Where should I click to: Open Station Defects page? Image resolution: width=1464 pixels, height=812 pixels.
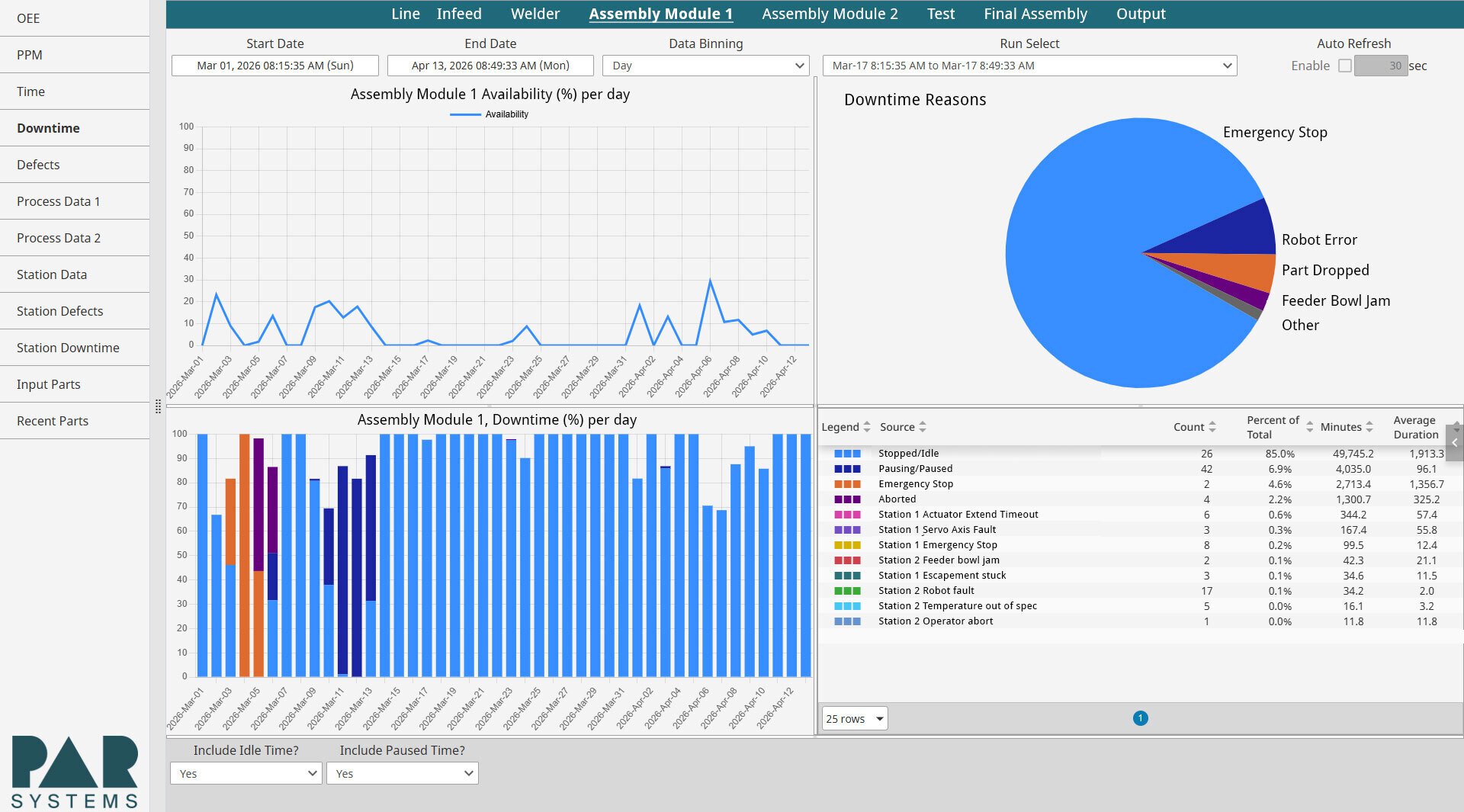click(75, 311)
